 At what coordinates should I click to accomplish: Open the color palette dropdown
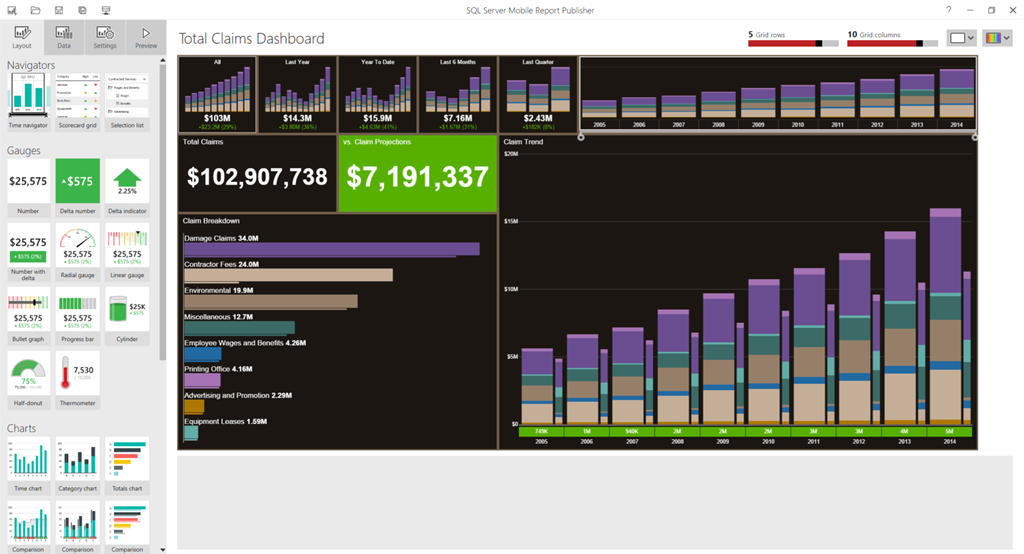point(998,38)
